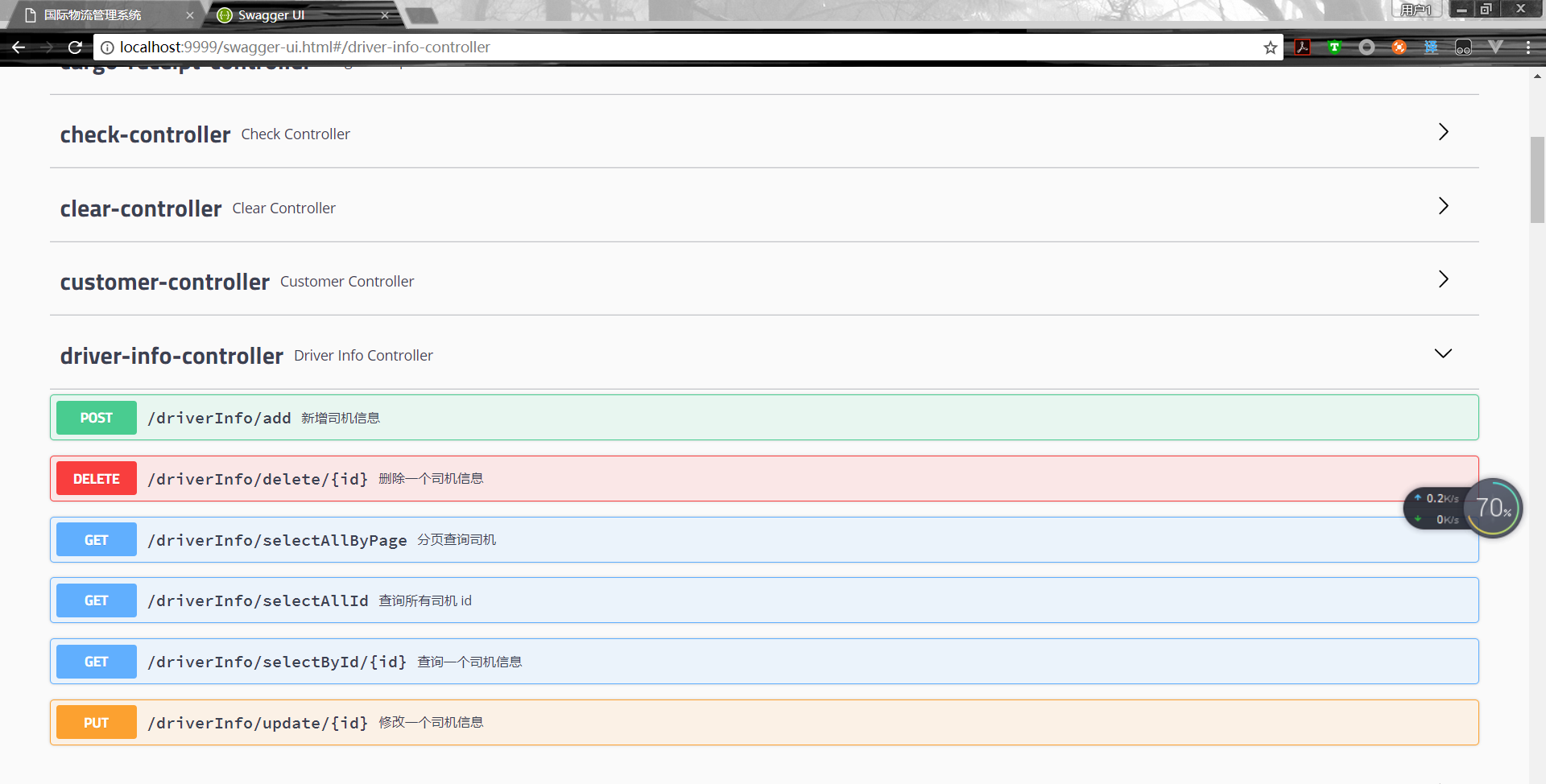Click the driver-info-controller heading link
The image size is (1546, 784).
click(172, 356)
